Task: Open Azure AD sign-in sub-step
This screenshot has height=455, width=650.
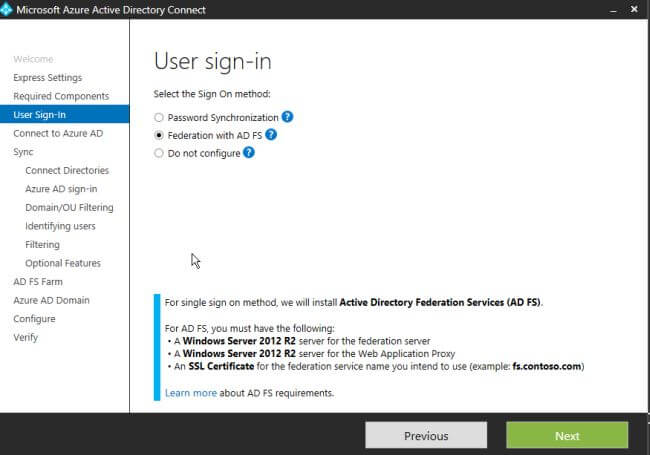Action: pyautogui.click(x=61, y=189)
